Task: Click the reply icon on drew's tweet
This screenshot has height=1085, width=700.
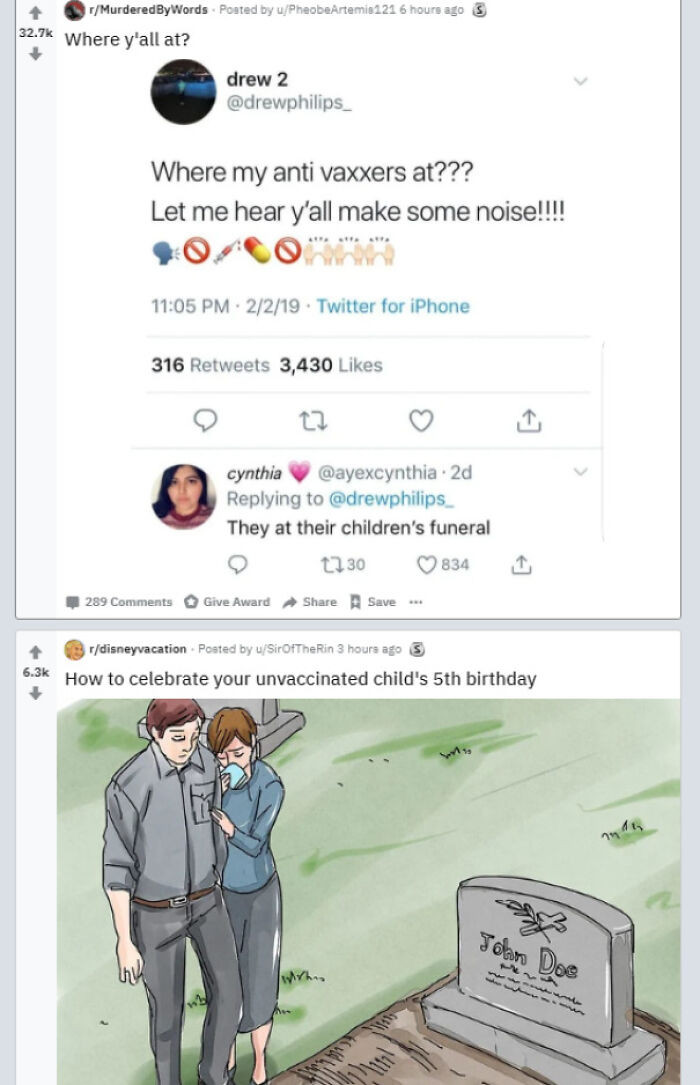Action: [207, 421]
